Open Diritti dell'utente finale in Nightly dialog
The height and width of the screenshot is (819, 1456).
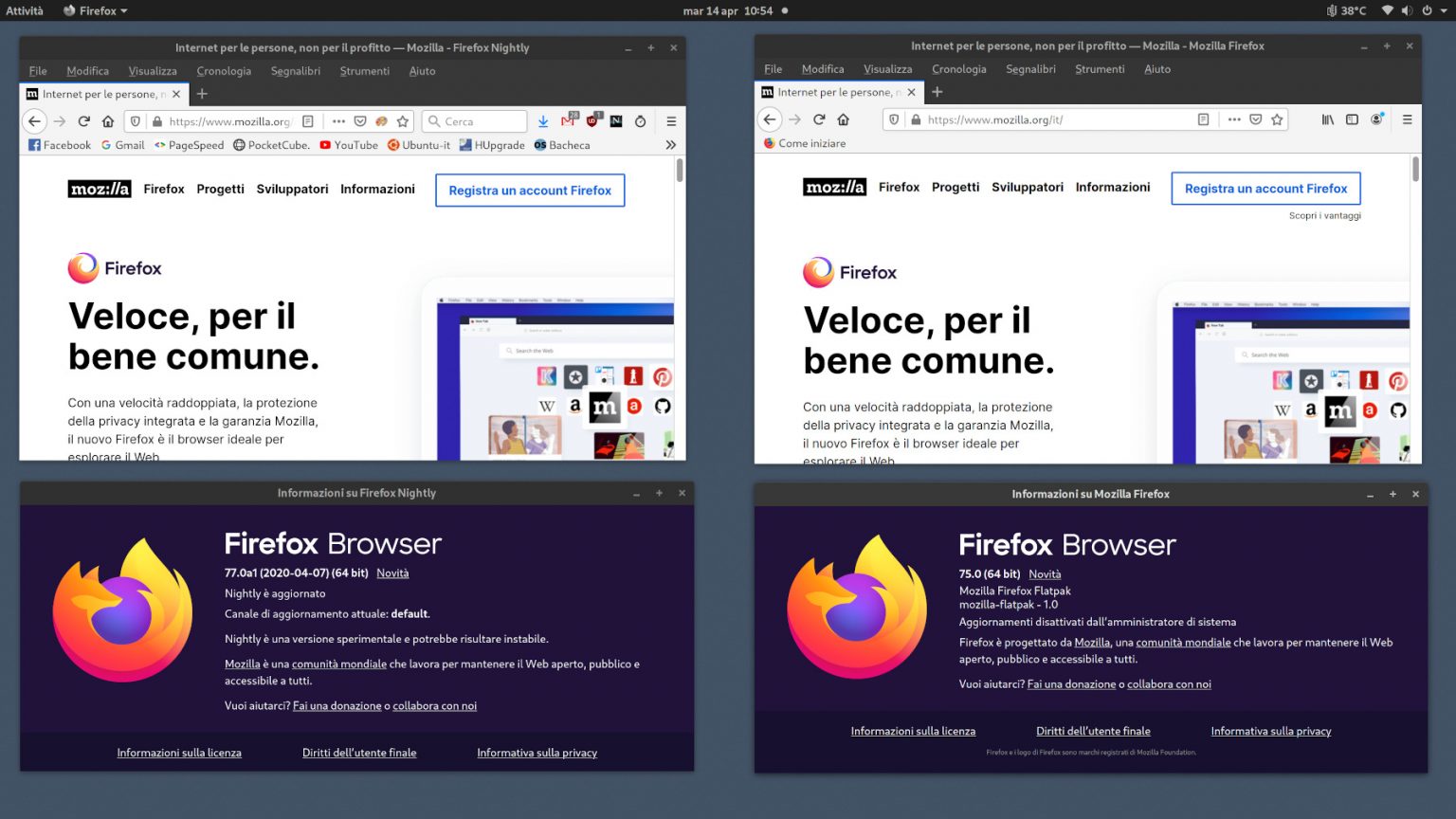click(x=359, y=754)
